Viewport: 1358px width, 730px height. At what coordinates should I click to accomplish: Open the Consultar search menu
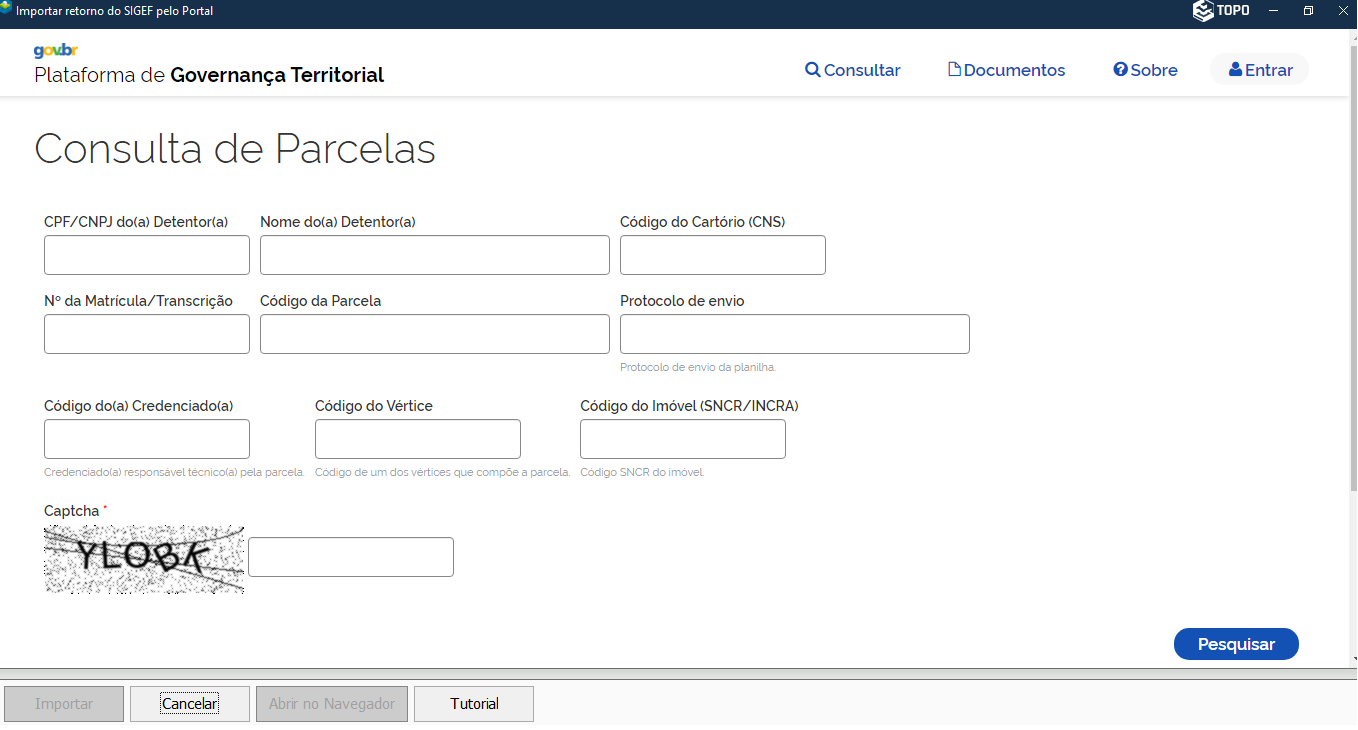pos(853,70)
